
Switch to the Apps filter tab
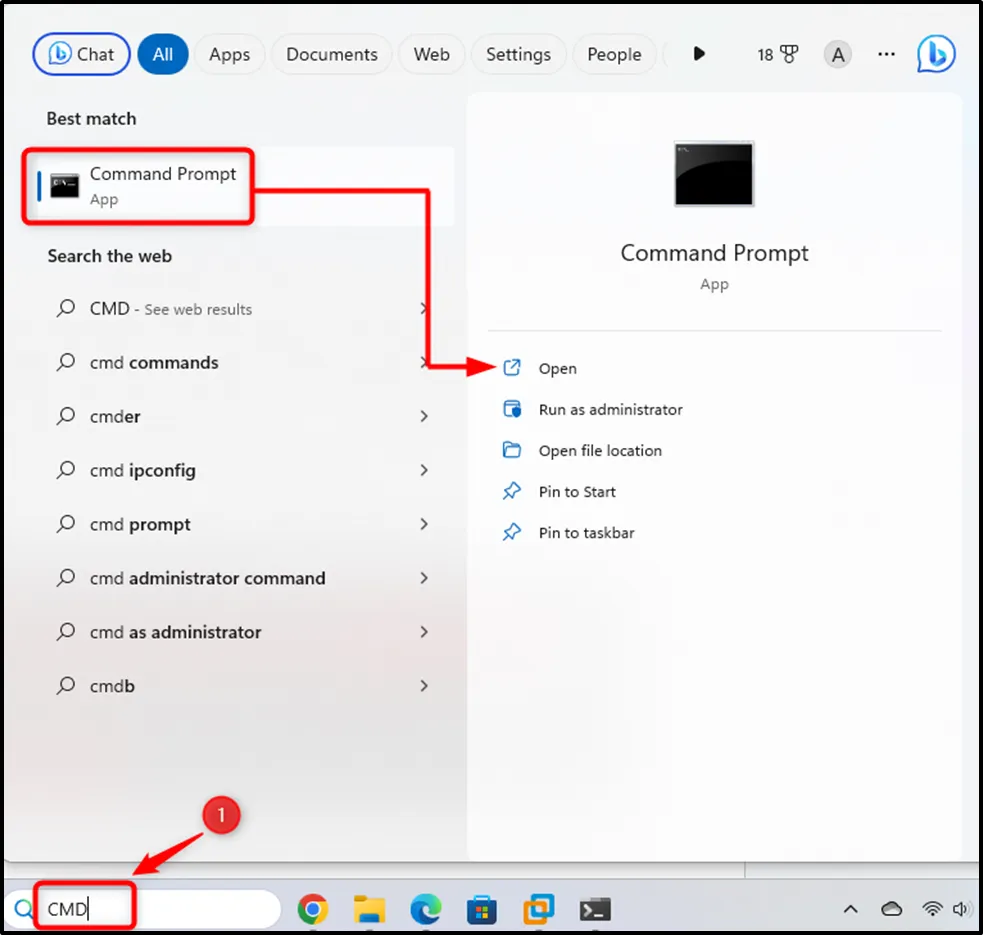tap(229, 54)
